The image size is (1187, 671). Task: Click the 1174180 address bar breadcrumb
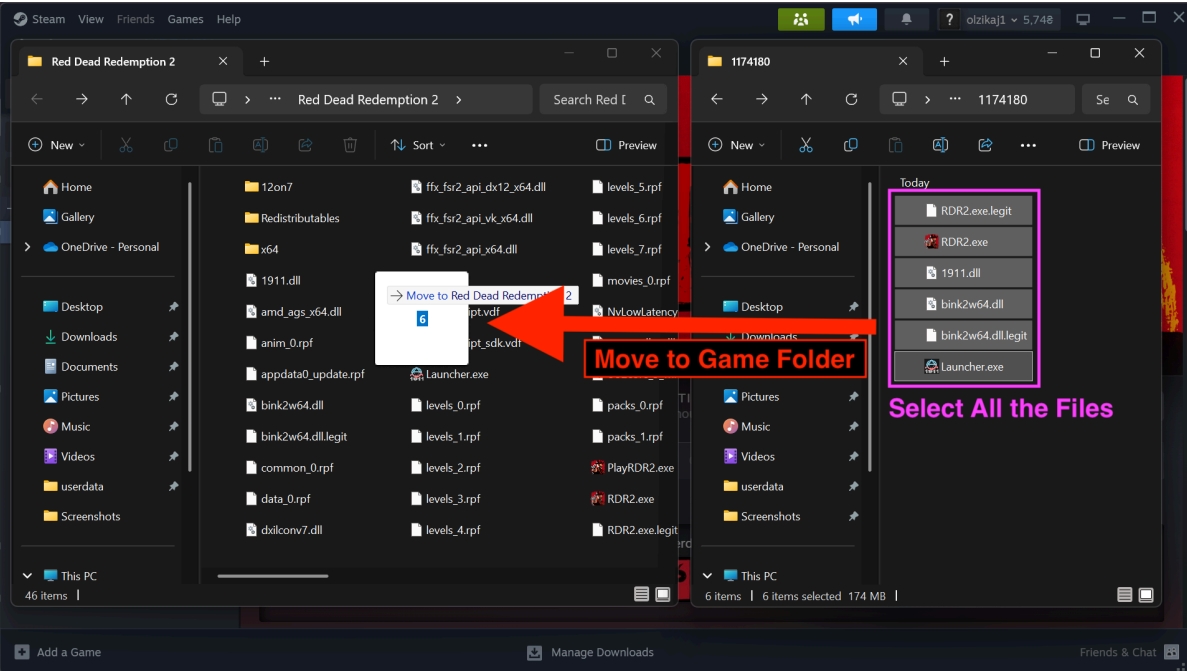pos(1002,99)
